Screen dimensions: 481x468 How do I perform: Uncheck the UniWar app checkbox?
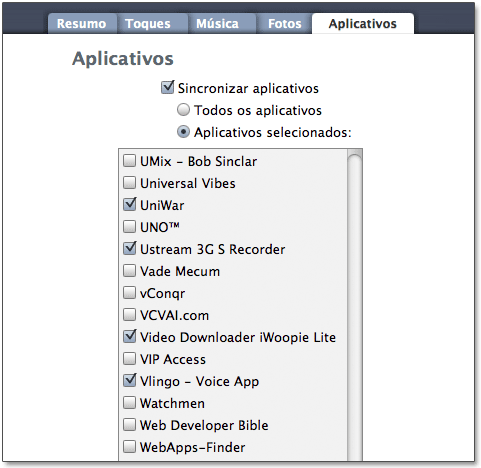point(129,204)
